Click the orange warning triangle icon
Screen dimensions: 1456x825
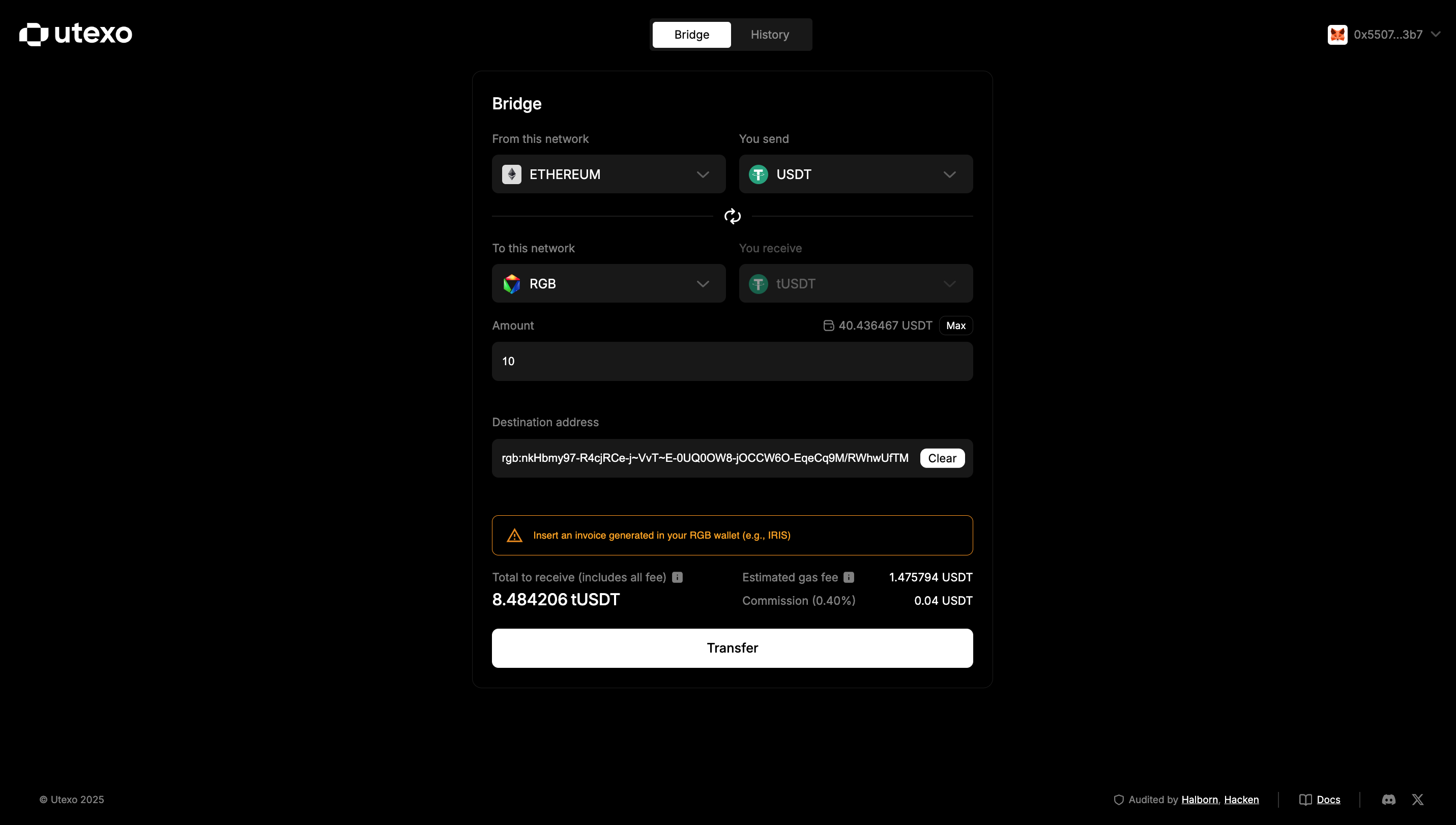(514, 536)
